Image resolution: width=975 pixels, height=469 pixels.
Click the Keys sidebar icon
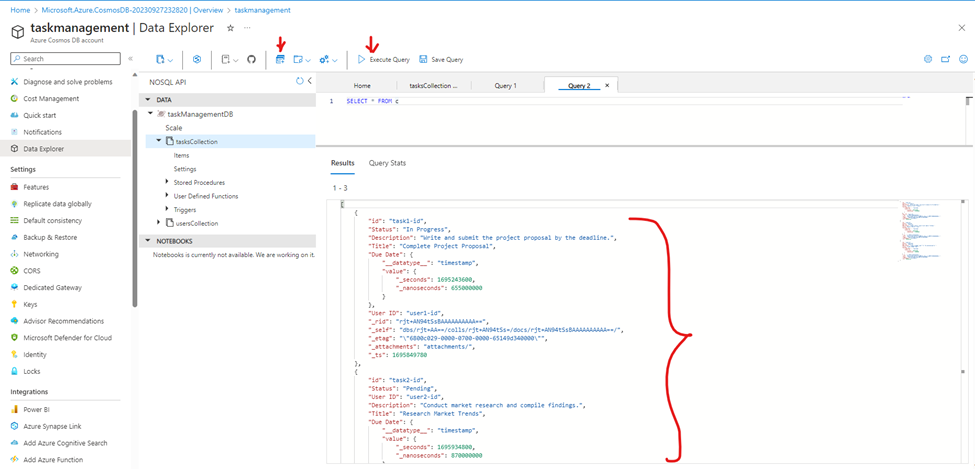[x=15, y=304]
